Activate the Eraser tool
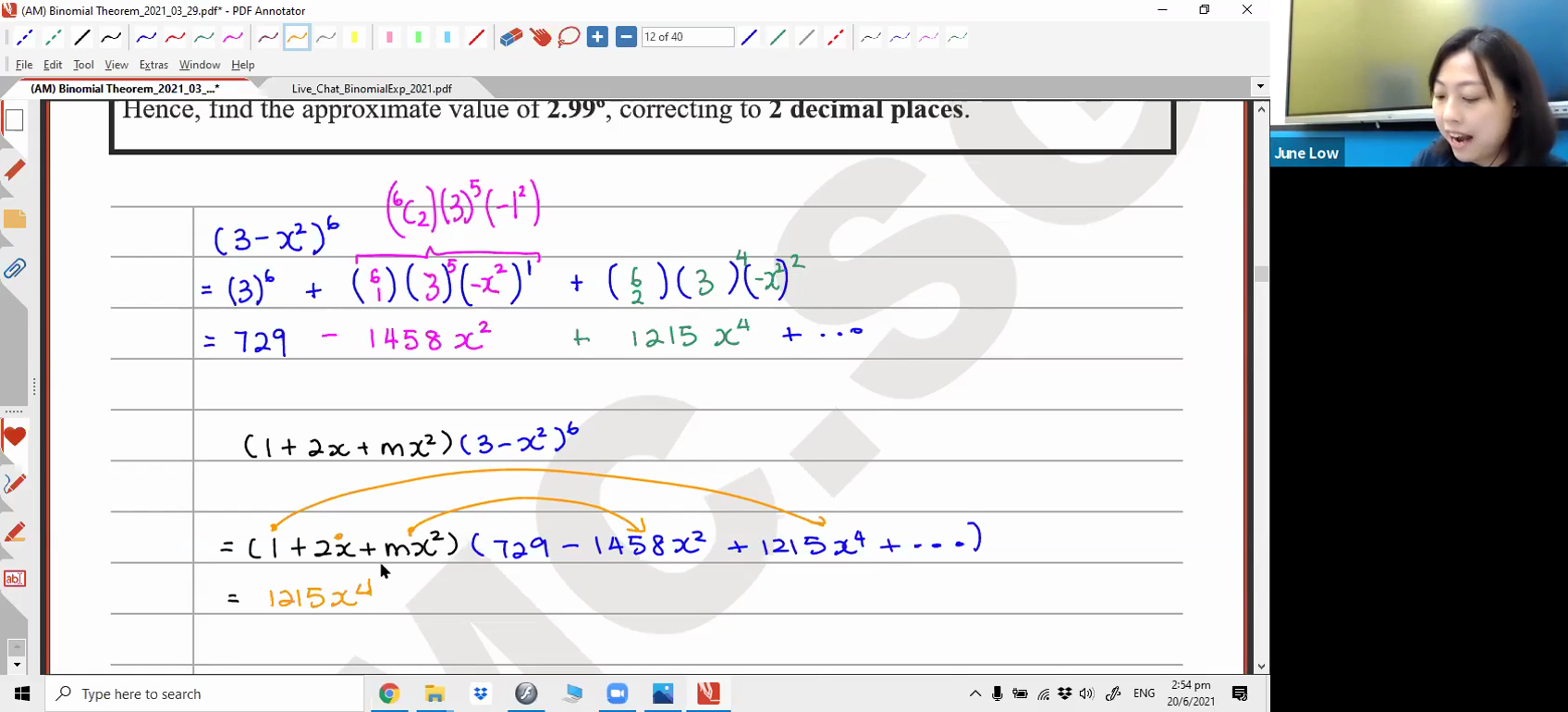 511,38
